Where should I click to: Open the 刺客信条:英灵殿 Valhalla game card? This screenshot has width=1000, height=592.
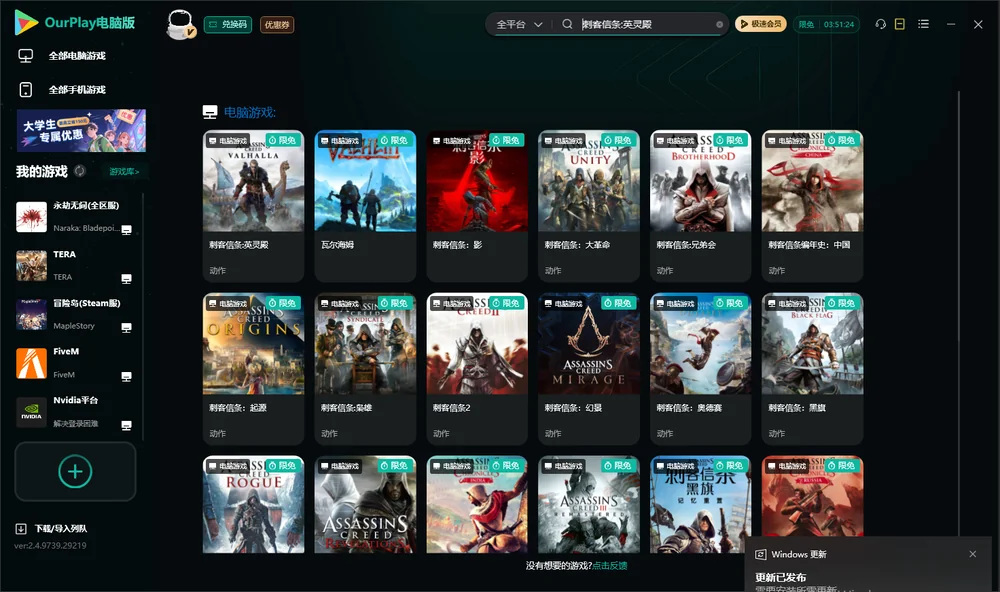point(253,205)
